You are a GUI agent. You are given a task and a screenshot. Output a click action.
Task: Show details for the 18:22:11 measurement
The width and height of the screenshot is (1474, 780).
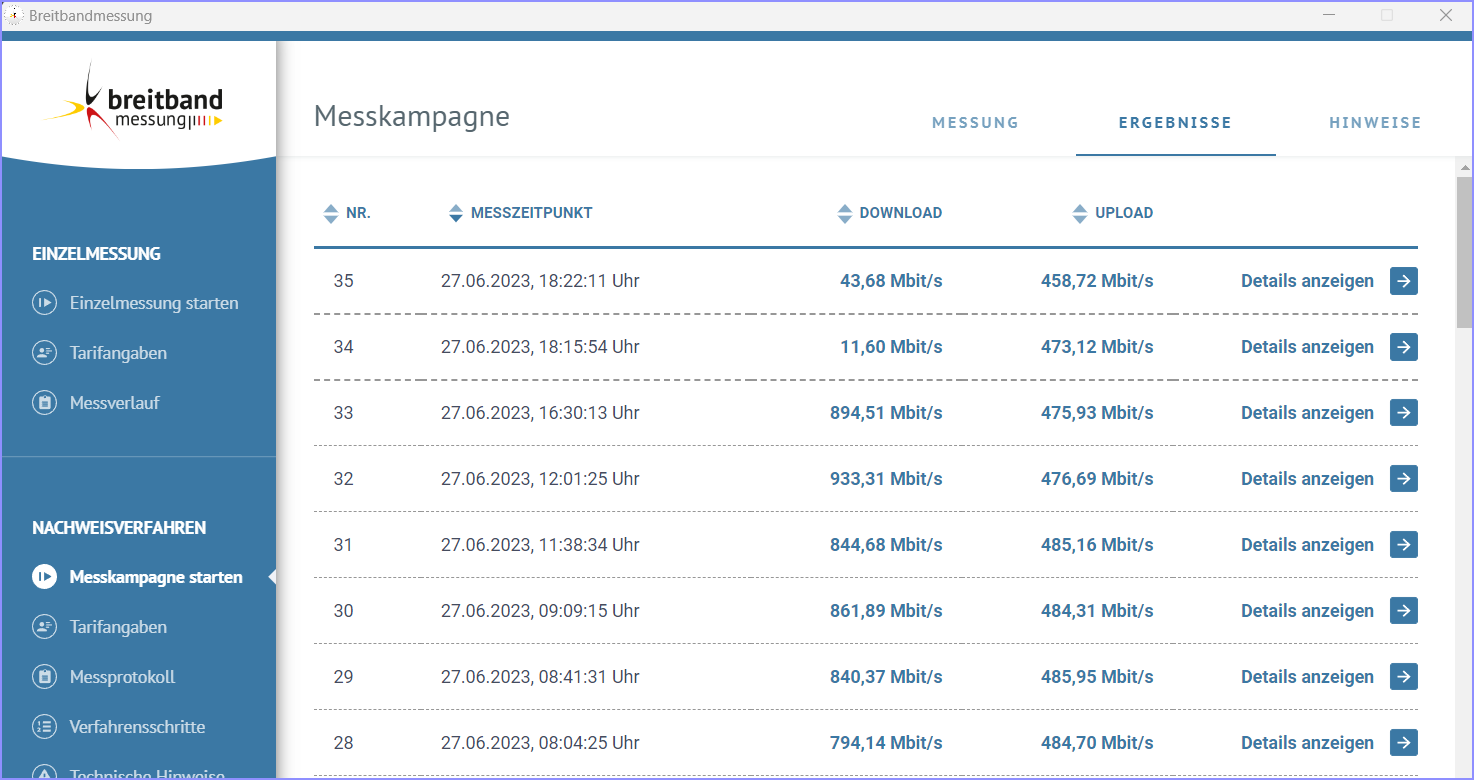pos(1307,281)
